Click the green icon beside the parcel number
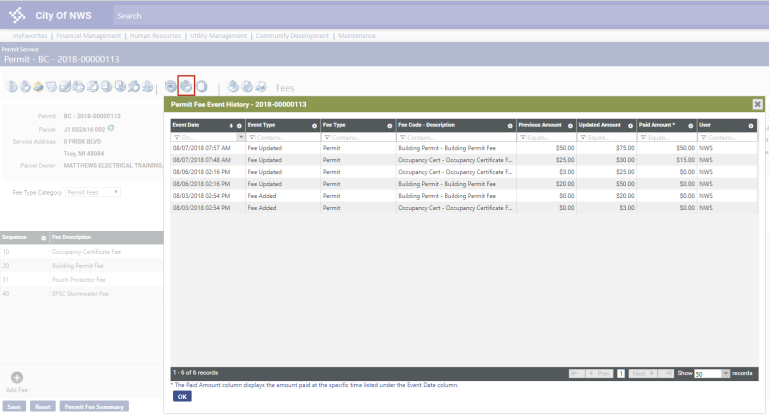769x417 pixels. tap(111, 128)
